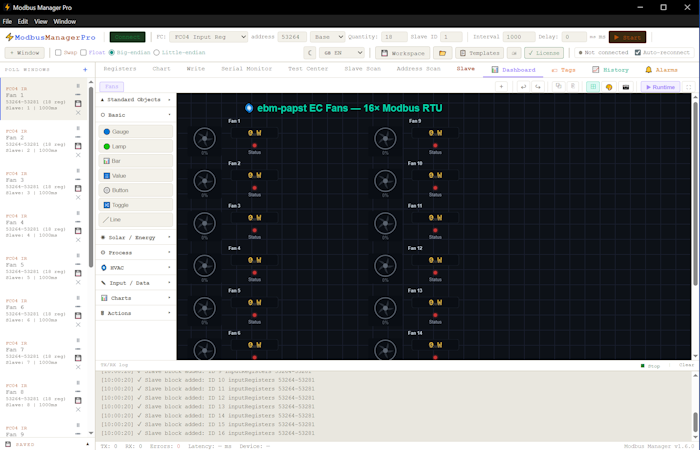Add new dashboard page with plus

point(501,87)
